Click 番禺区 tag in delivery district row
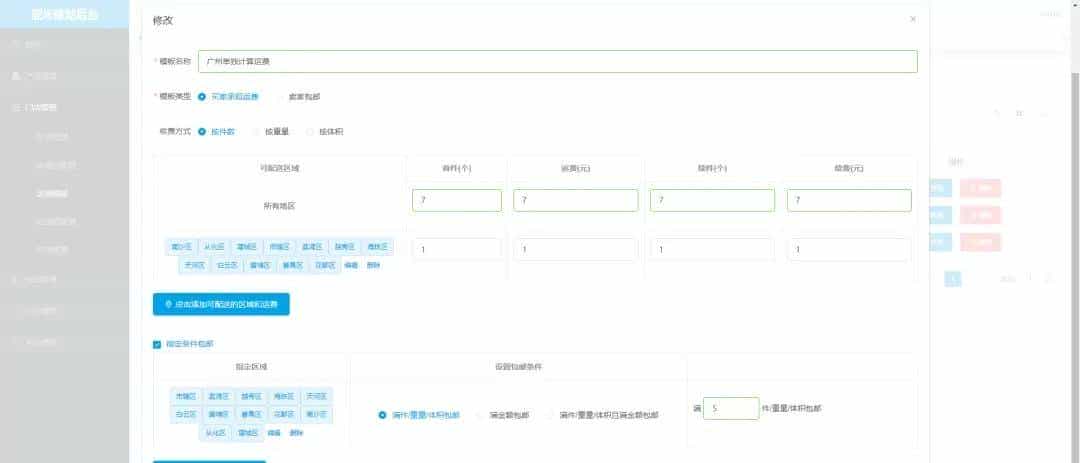Screen dimensions: 1080x463 [293, 265]
